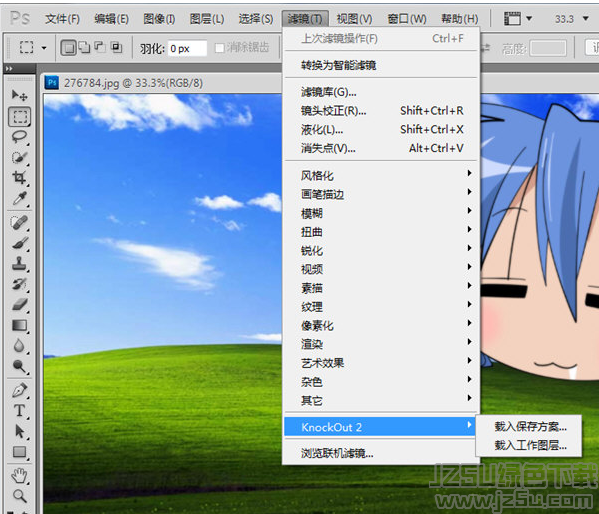Select the Rectangular Marquee tool in toolbox
This screenshot has height=514, width=599.
tap(19, 116)
